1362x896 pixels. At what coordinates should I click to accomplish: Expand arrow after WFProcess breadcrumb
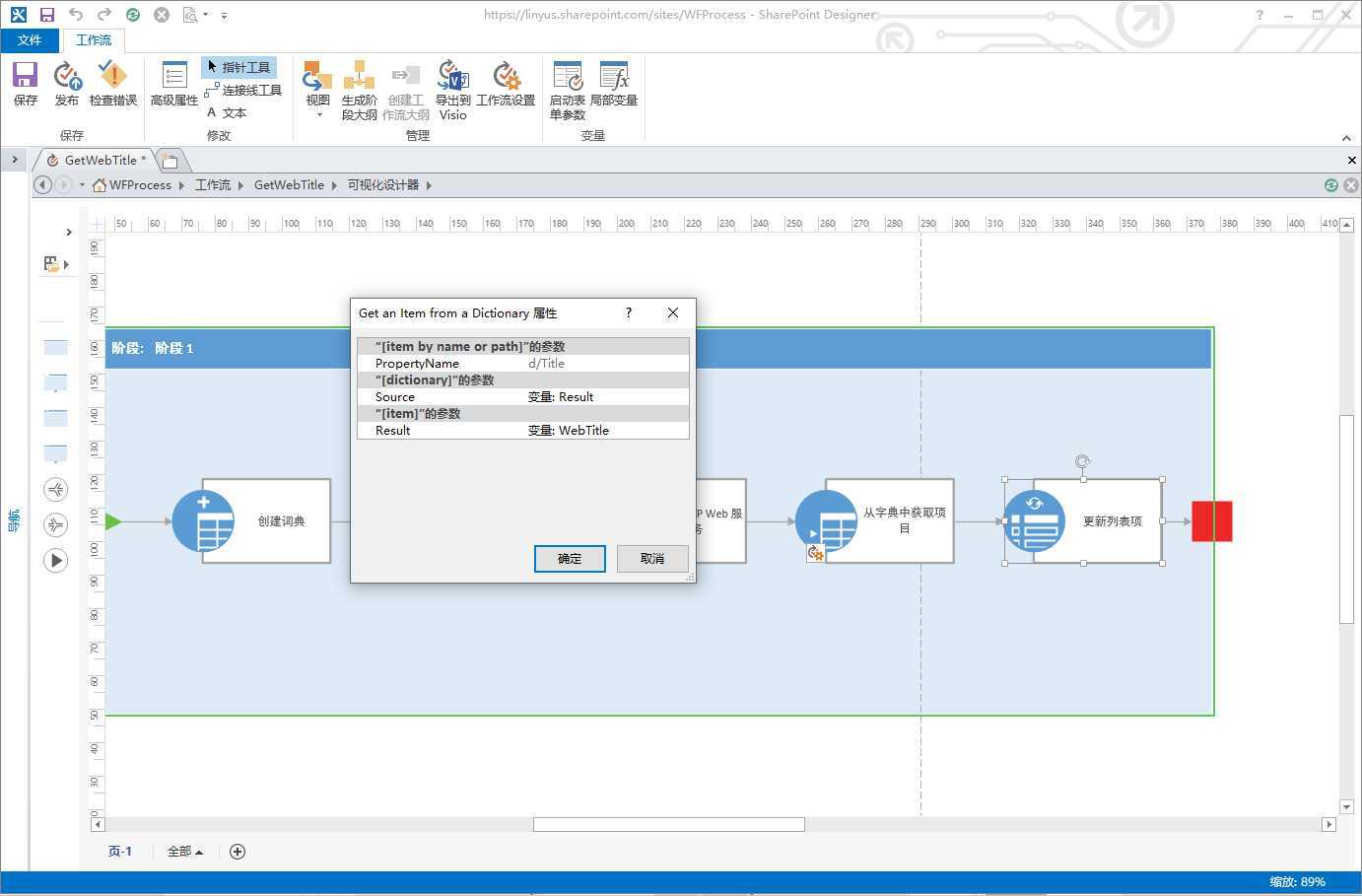click(181, 185)
